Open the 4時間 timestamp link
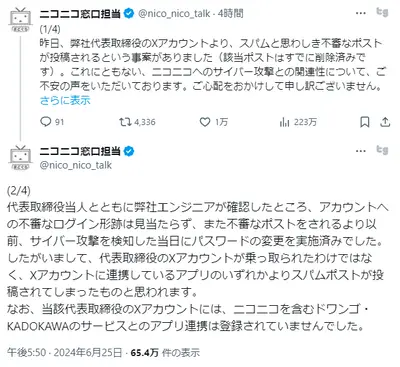The height and width of the screenshot is (367, 400). click(x=230, y=14)
